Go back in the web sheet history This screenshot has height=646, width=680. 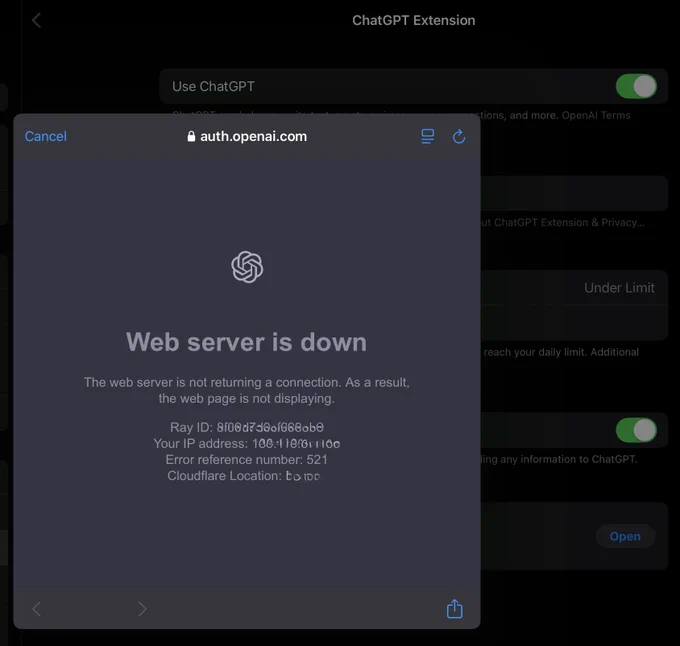click(x=37, y=609)
